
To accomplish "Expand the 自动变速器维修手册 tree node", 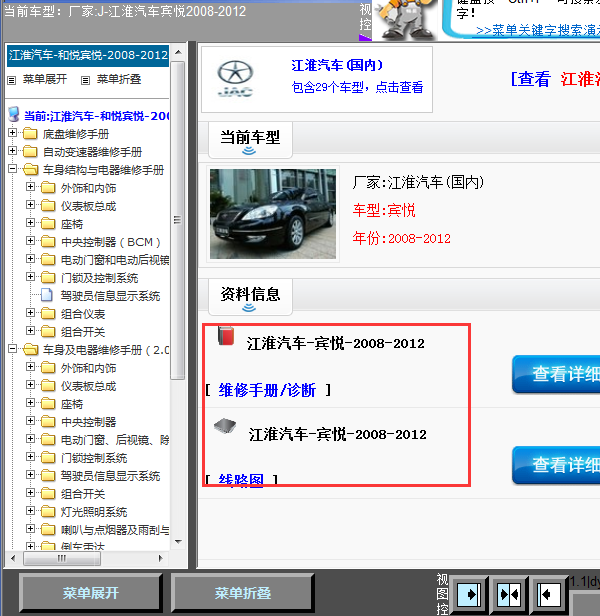I will [x=12, y=150].
